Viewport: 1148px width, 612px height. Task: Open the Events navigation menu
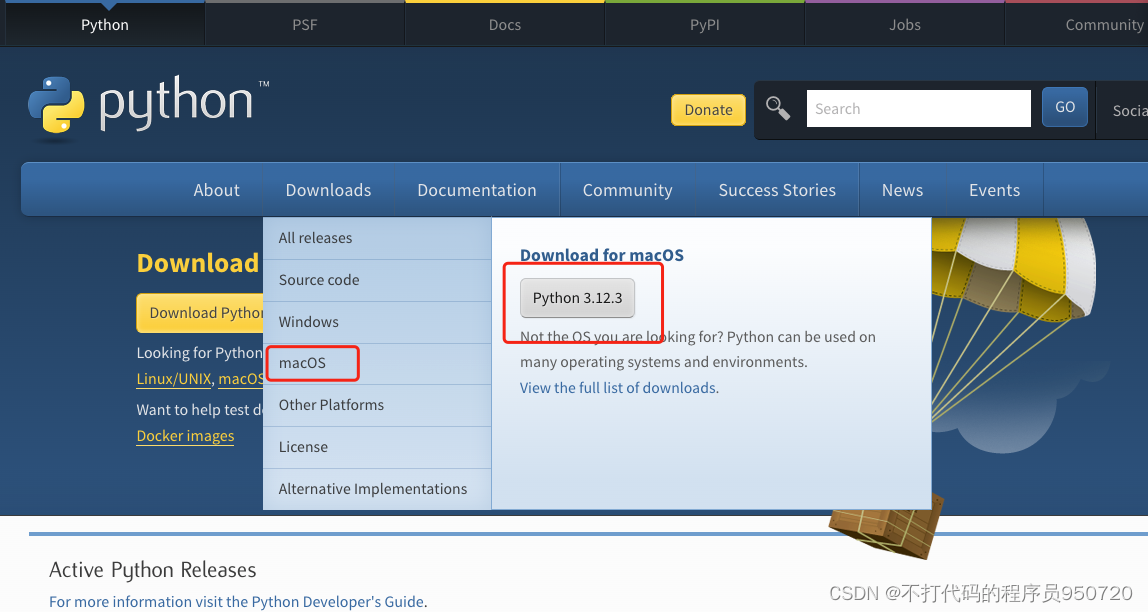tap(994, 190)
